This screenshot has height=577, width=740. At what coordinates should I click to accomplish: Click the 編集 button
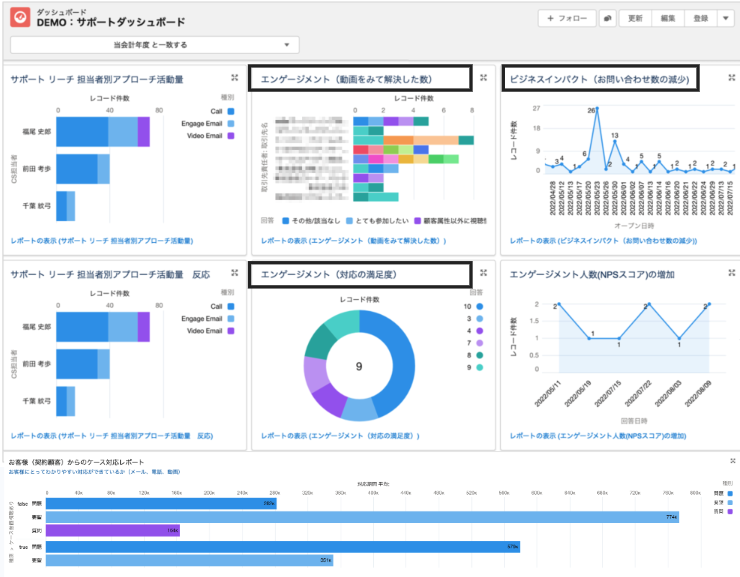[668, 18]
